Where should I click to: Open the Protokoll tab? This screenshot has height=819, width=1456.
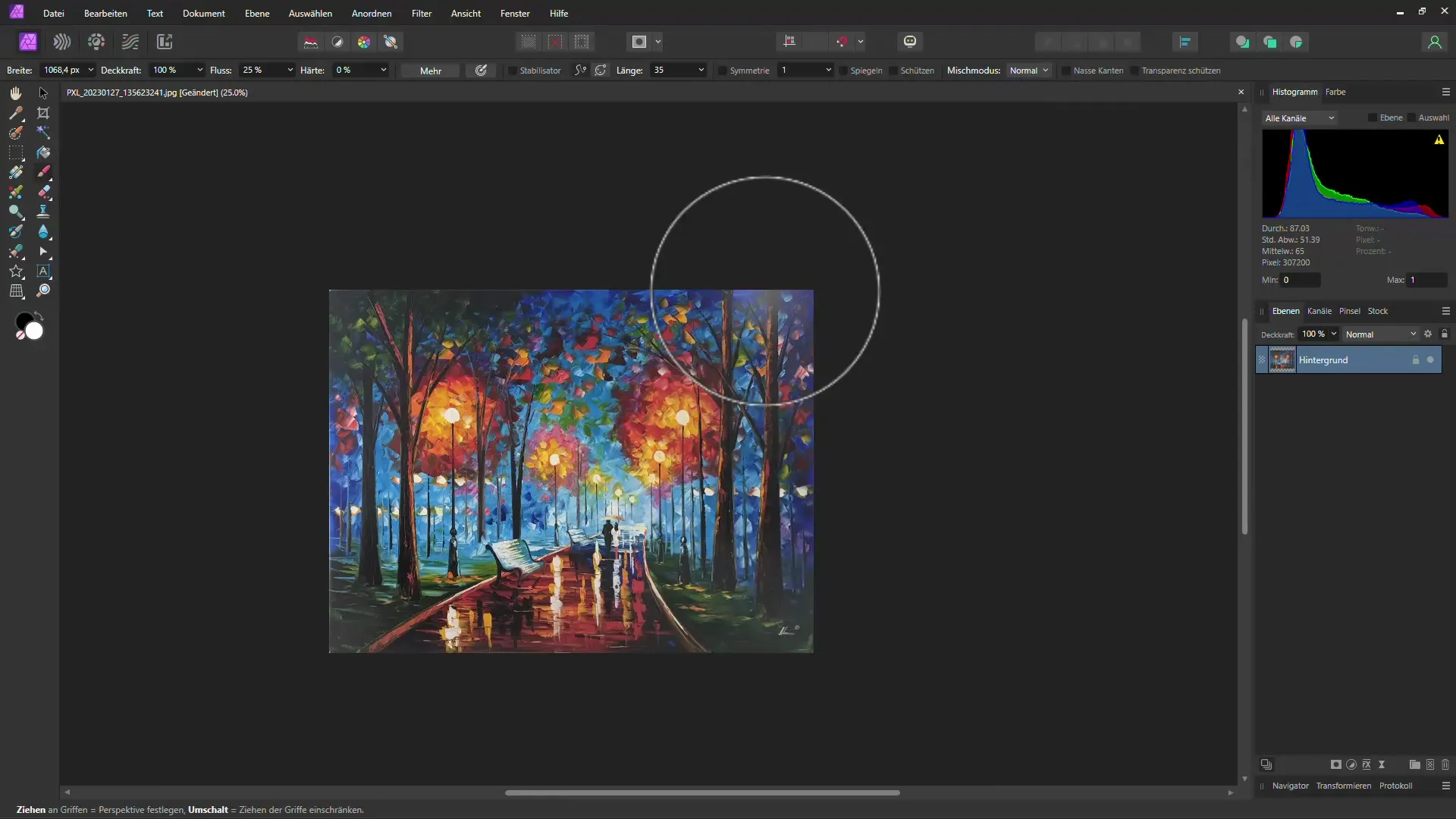pos(1395,786)
